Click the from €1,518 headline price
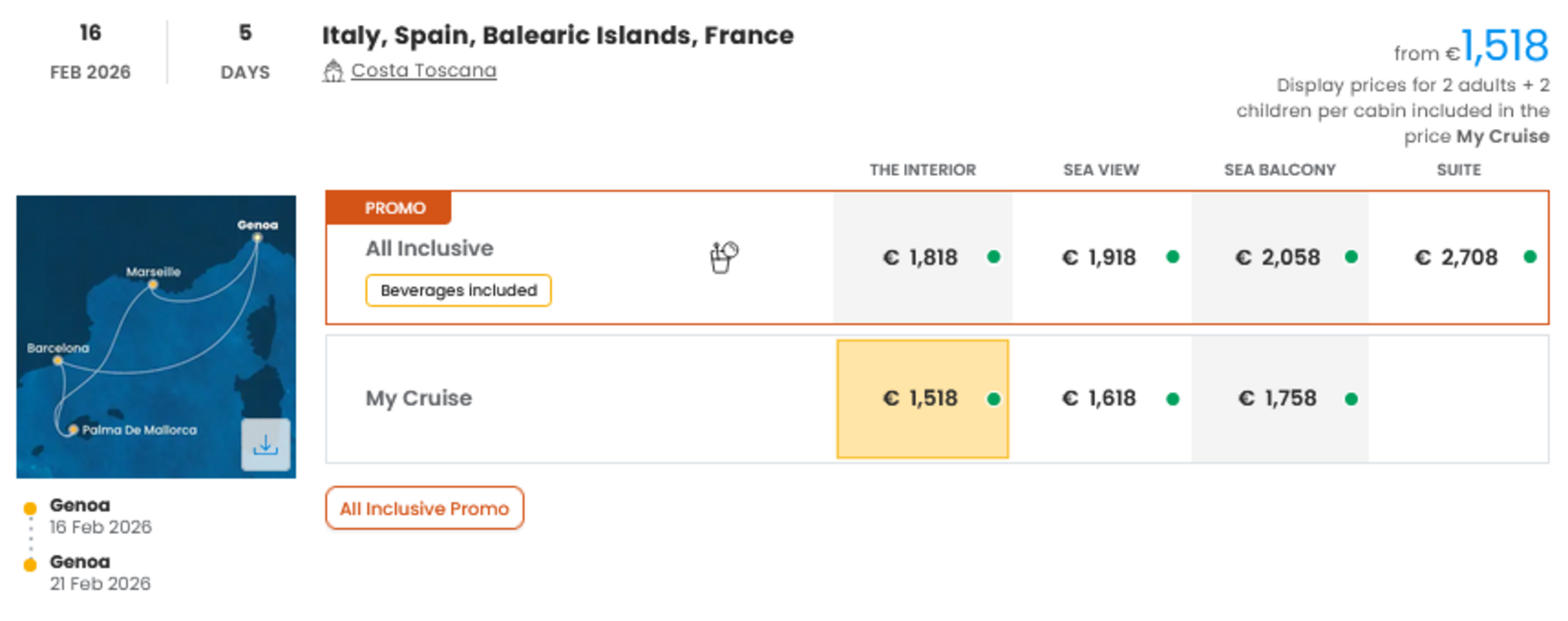Screen dimensions: 1568x621 point(1504,47)
